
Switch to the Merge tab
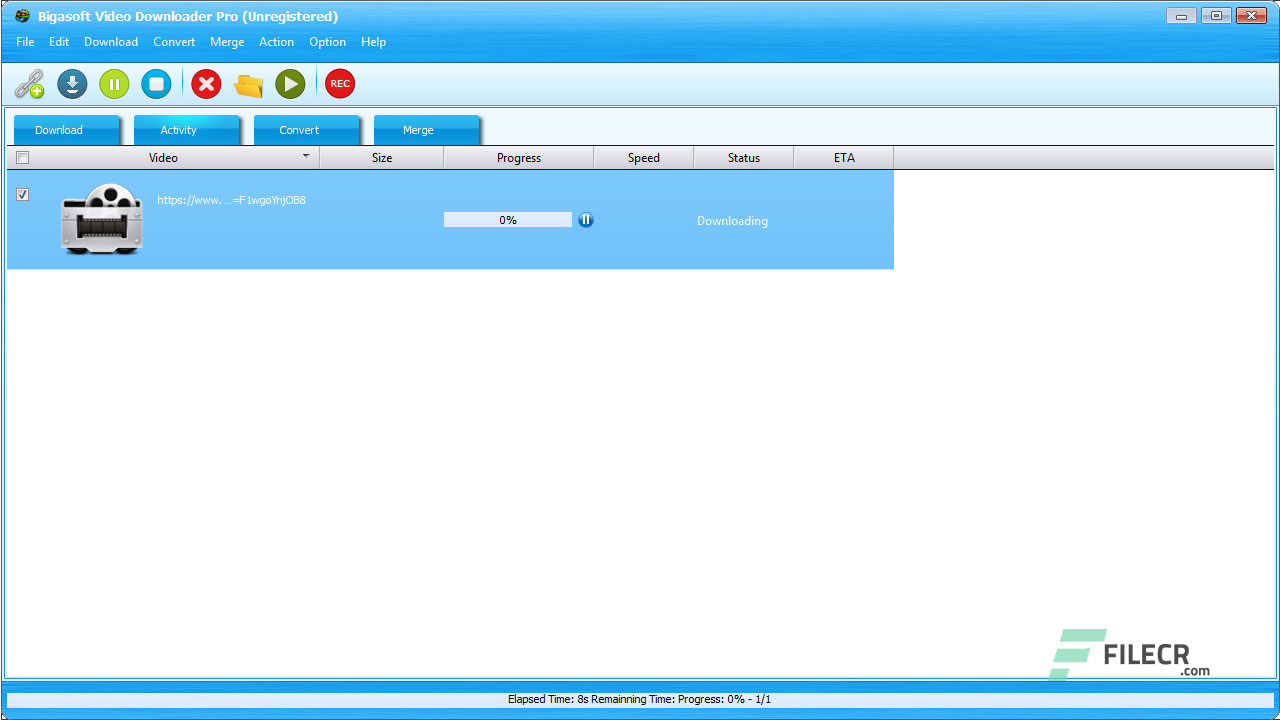pyautogui.click(x=426, y=130)
